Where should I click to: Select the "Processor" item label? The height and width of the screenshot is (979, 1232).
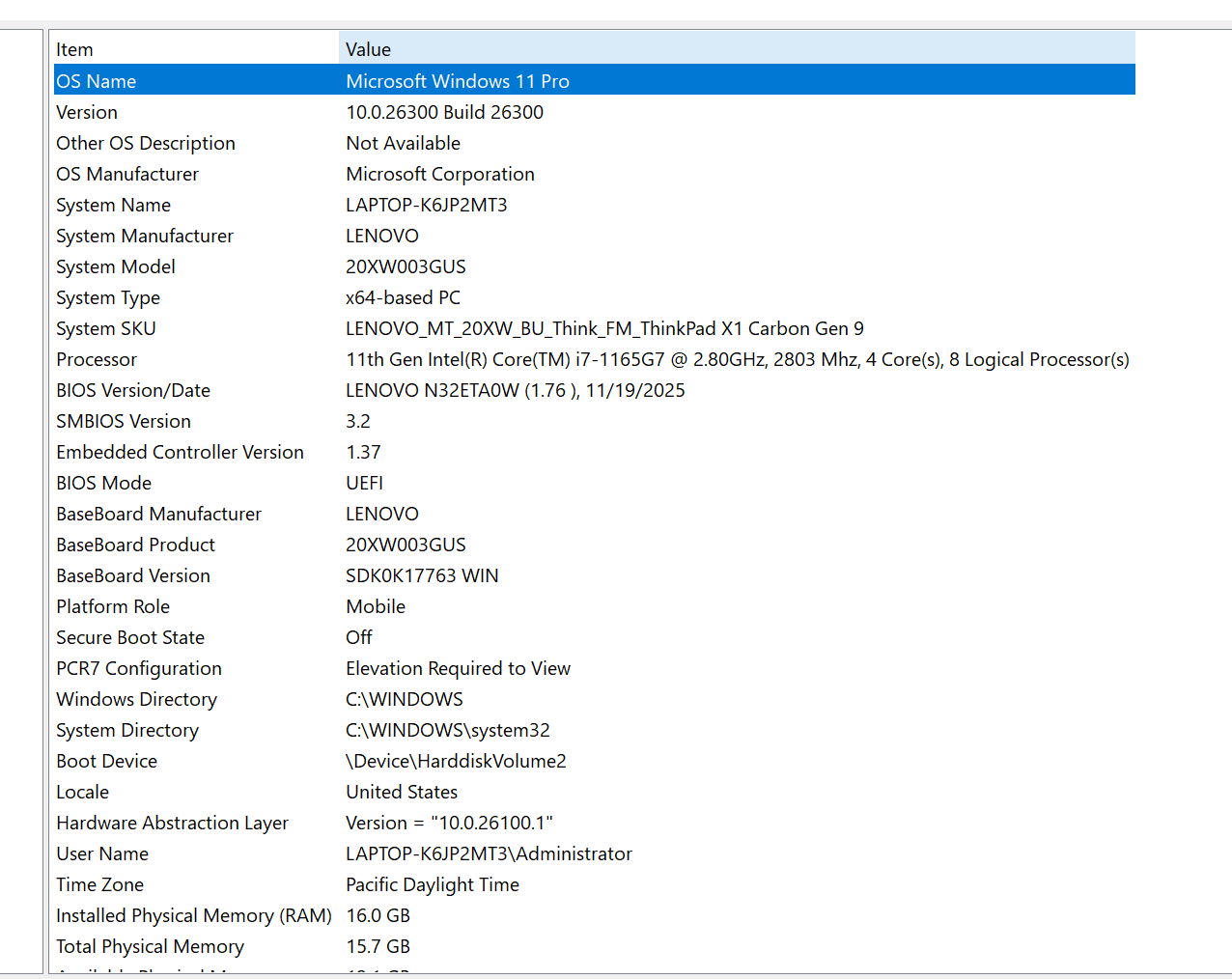[97, 359]
